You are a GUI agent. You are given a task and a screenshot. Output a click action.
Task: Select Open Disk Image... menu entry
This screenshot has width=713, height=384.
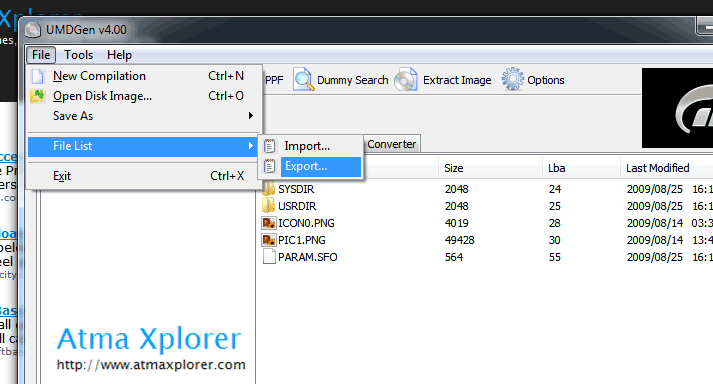coord(142,96)
